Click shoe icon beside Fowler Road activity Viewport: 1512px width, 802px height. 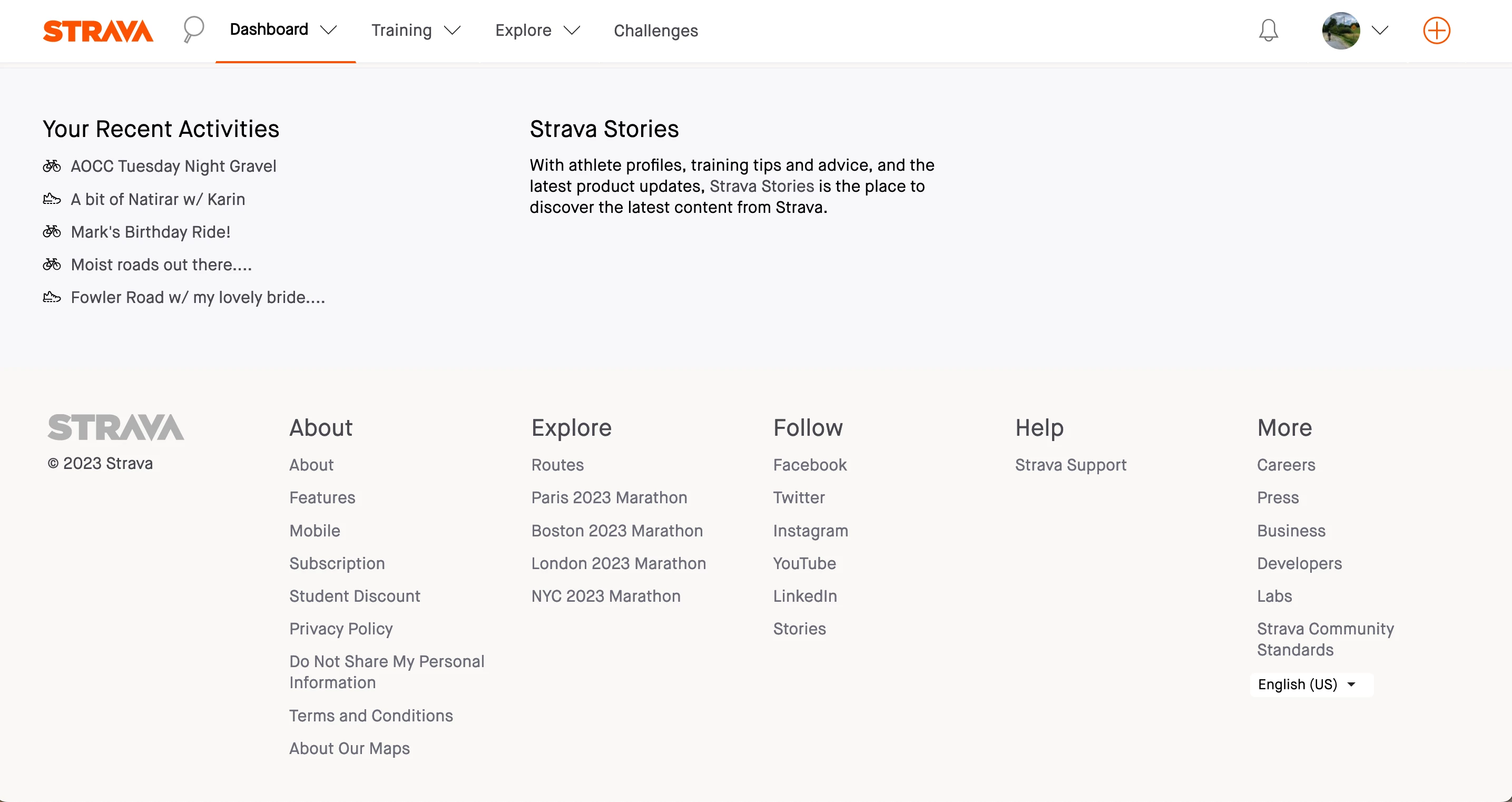[52, 297]
